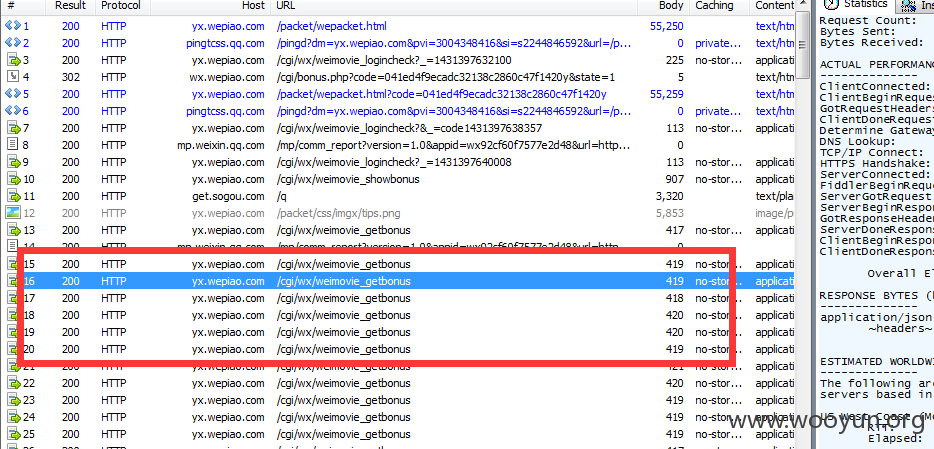Sort sessions by Body column header

pos(671,5)
